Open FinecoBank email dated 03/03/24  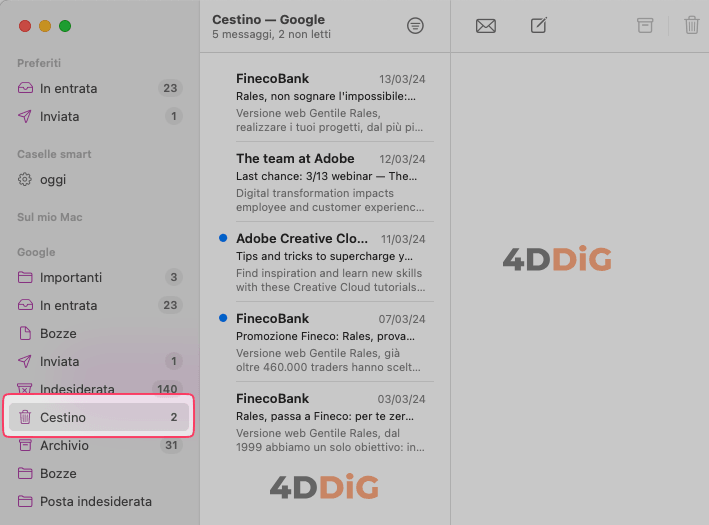pyautogui.click(x=326, y=422)
